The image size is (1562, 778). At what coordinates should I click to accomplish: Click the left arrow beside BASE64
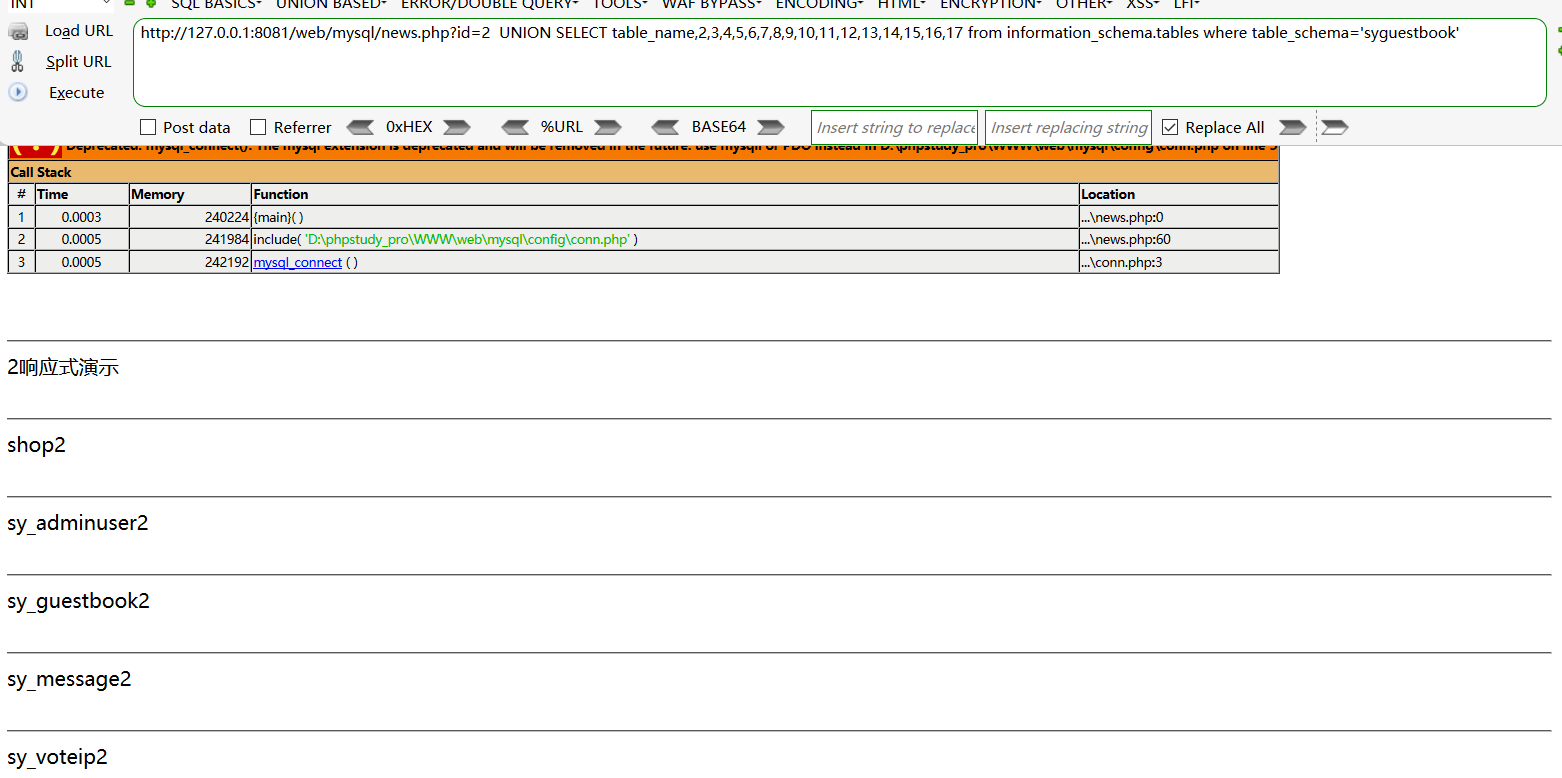(x=665, y=127)
